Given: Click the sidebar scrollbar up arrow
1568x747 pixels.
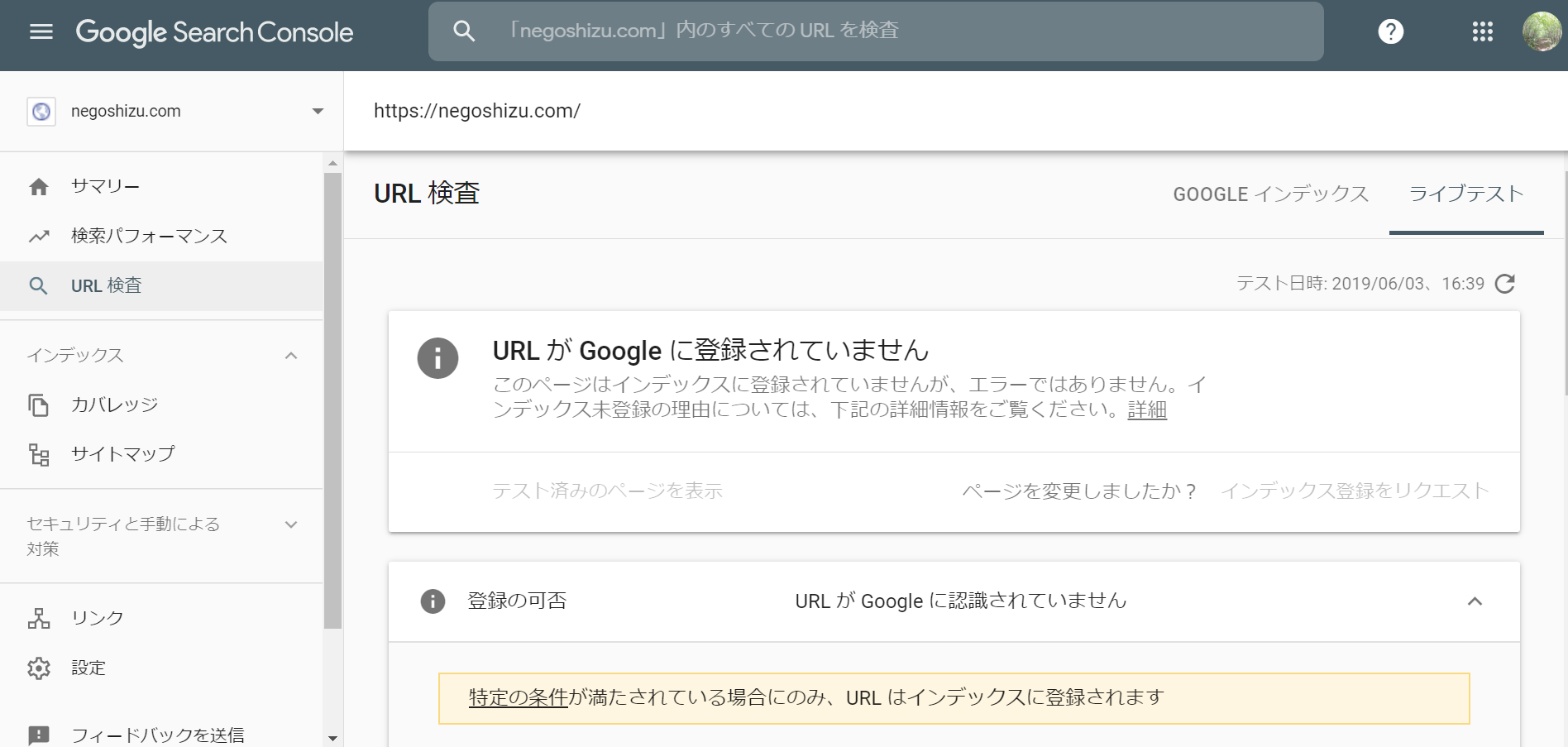Looking at the screenshot, I should tap(332, 163).
